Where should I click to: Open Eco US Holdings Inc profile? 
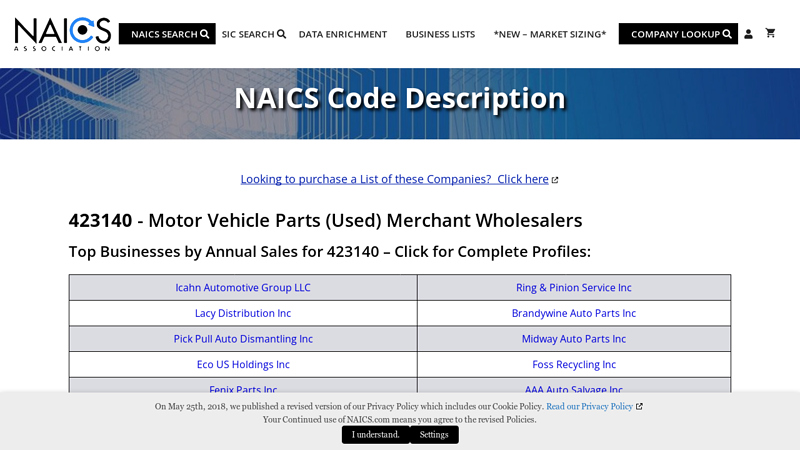pos(243,364)
